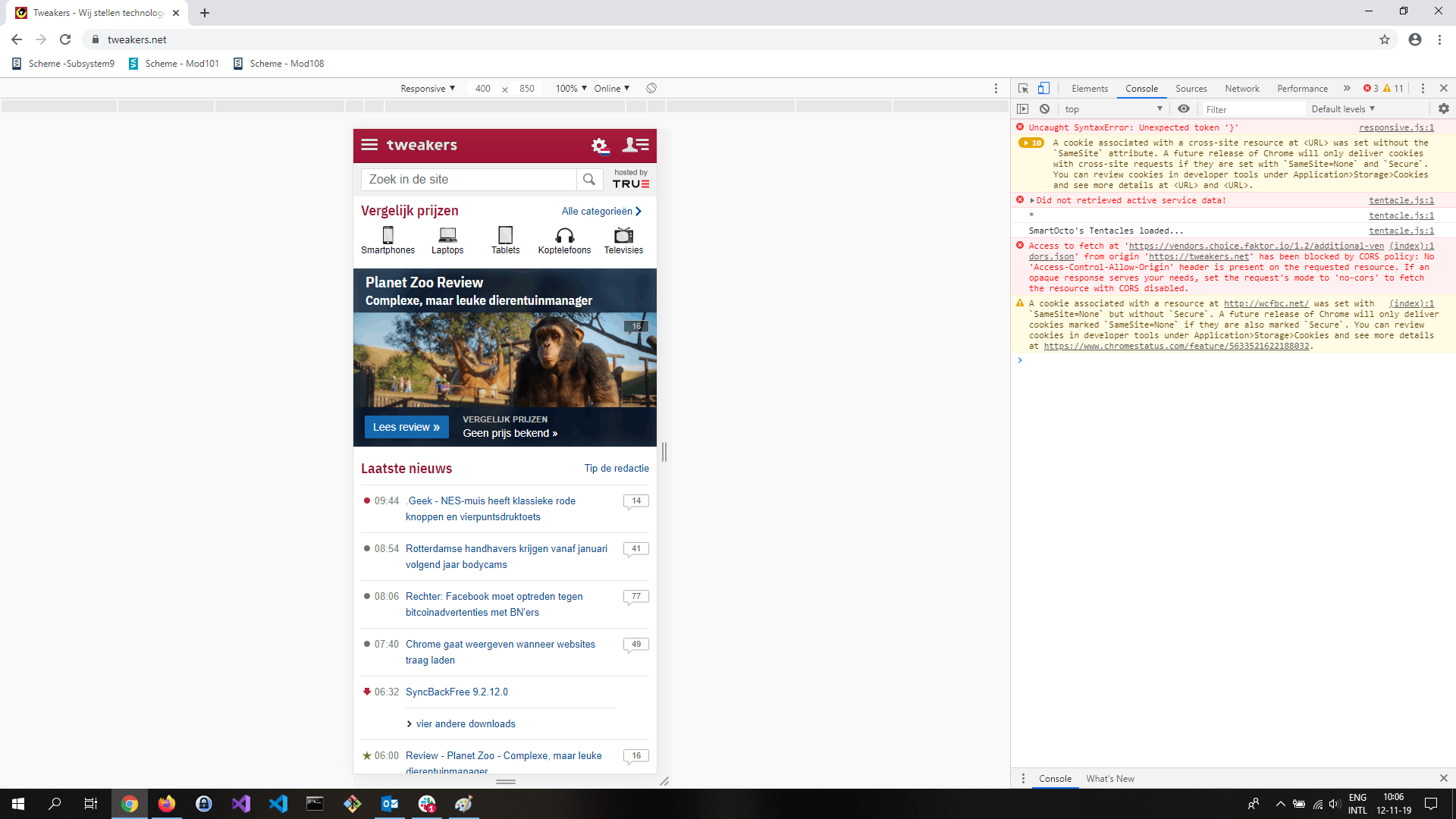1456x819 pixels.
Task: Click the search magnifier in the Tweakers header
Action: pos(589,180)
